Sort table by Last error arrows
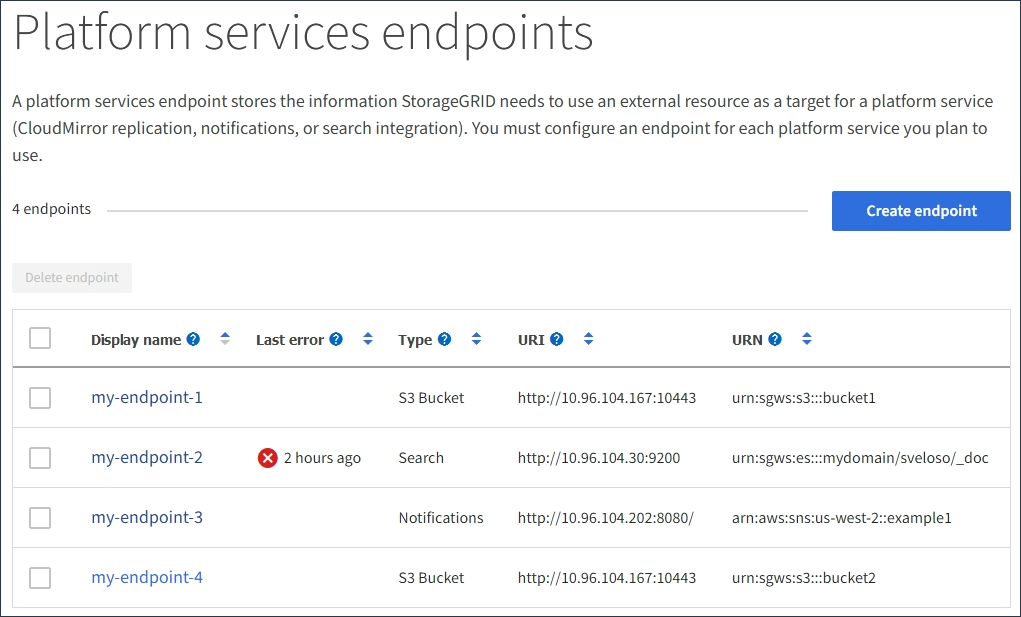This screenshot has width=1021, height=617. 368,339
